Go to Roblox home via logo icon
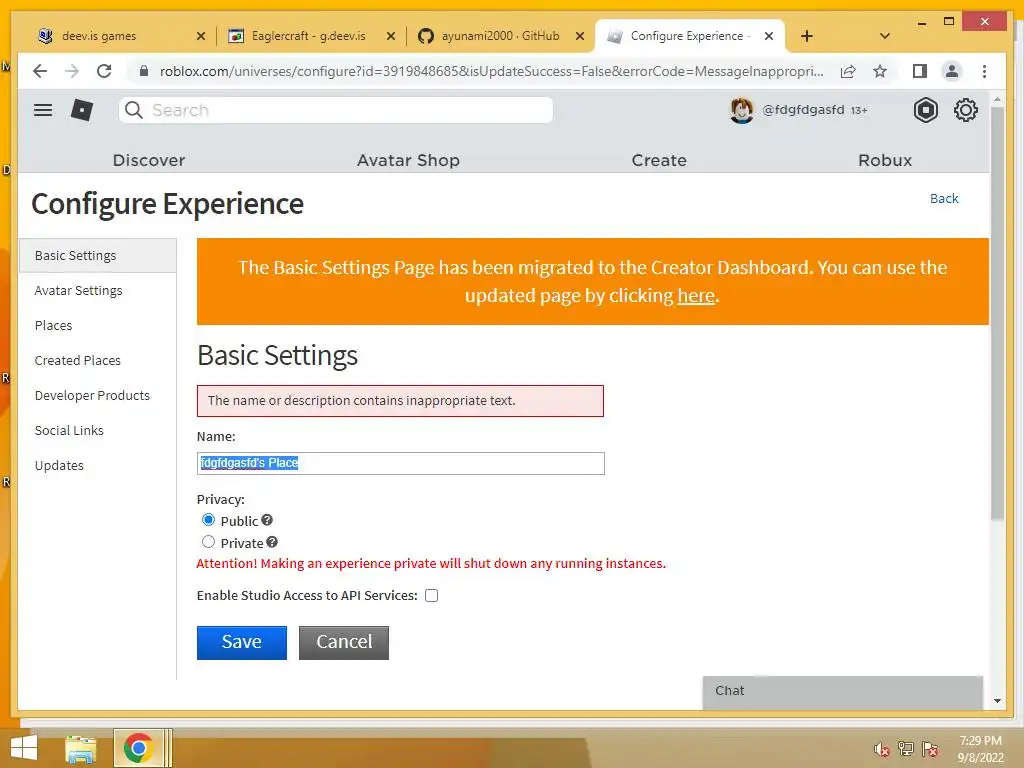 82,110
